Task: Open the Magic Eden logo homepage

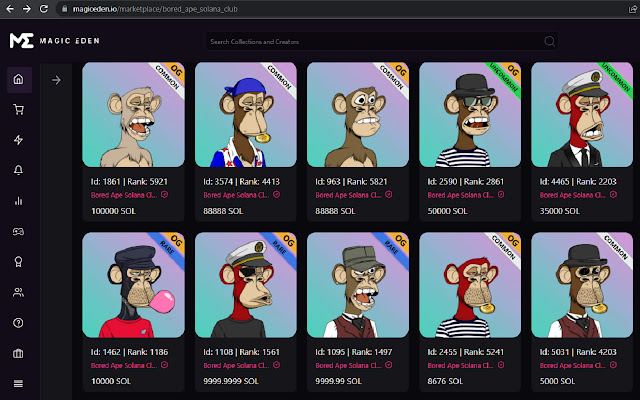Action: click(55, 41)
